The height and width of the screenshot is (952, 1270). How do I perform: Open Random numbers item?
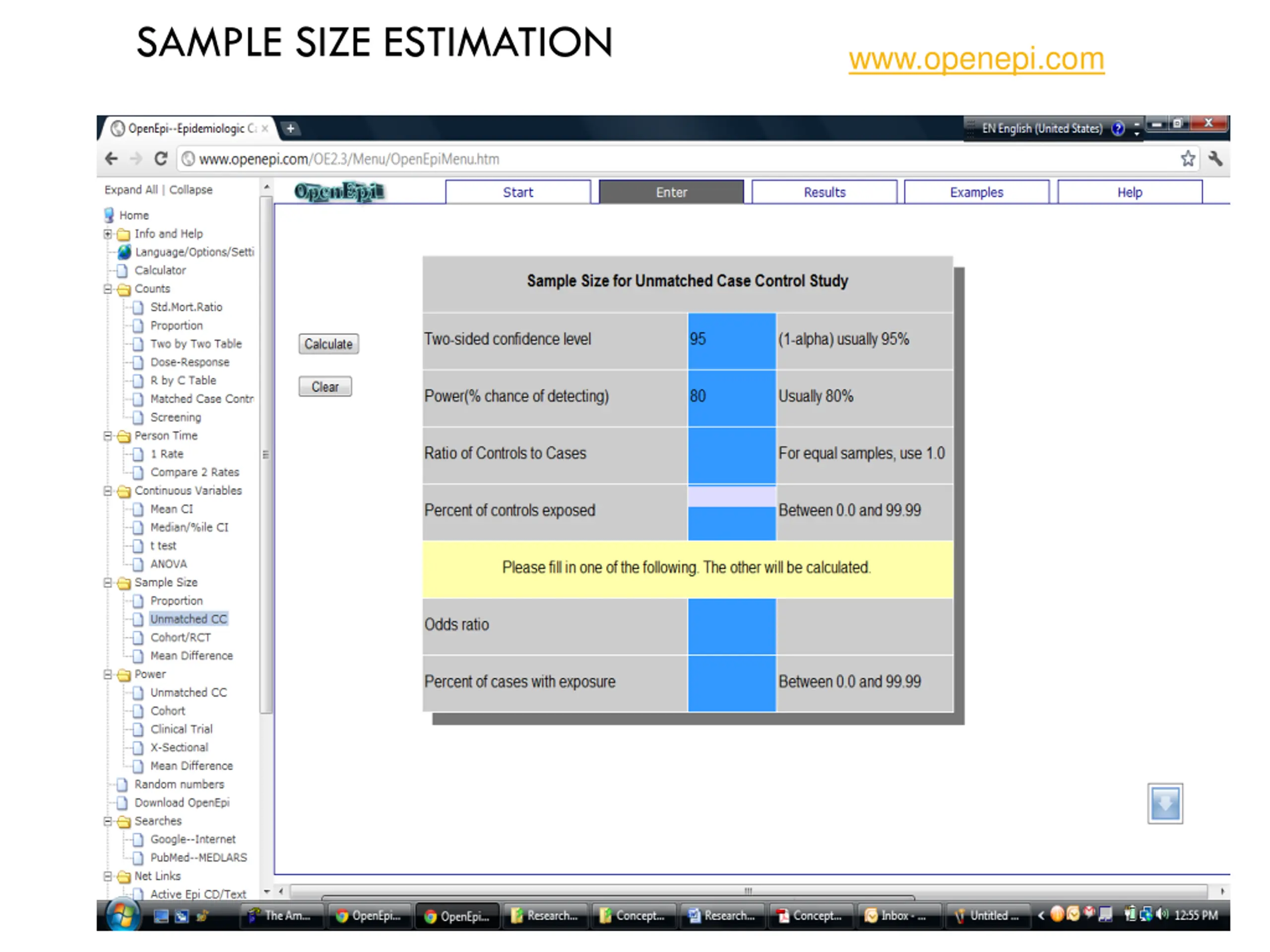tap(179, 784)
